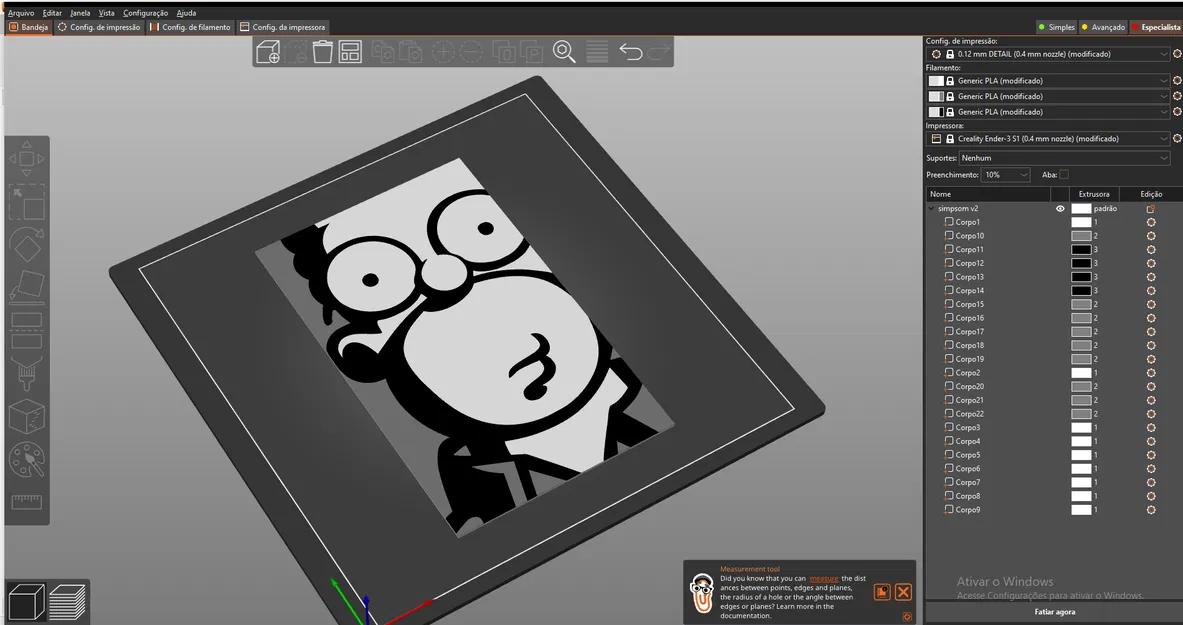The height and width of the screenshot is (625, 1183).
Task: Click the Copy icon in top toolbar
Action: (383, 52)
